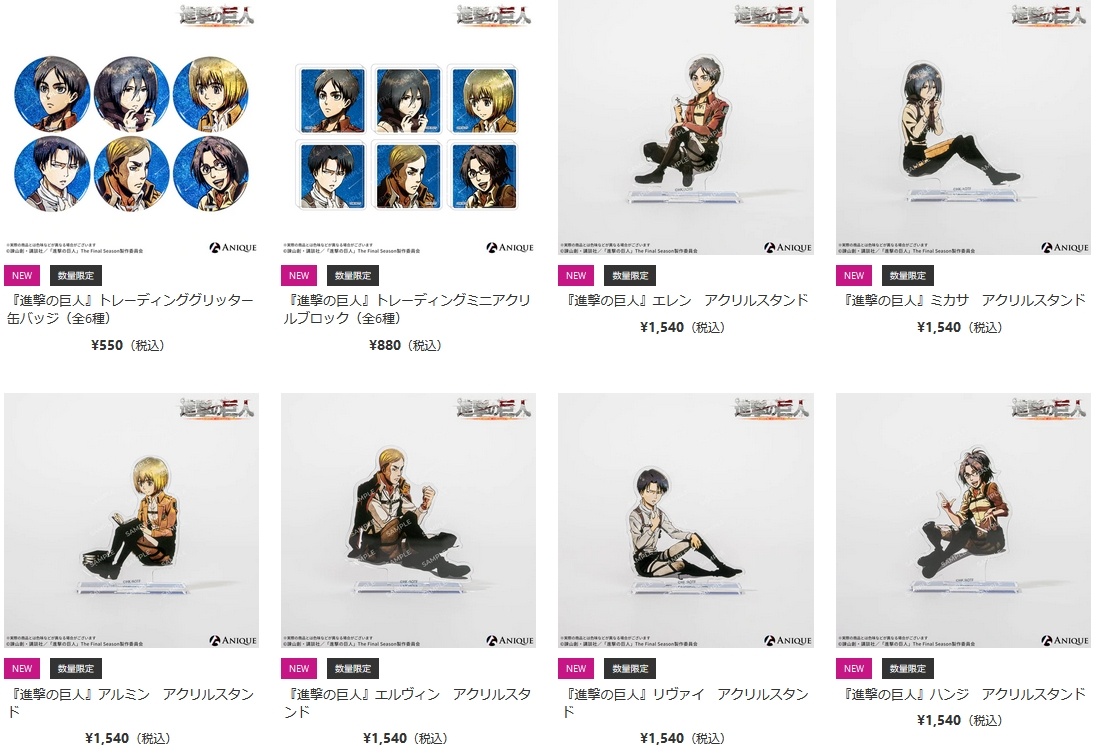Click the エルヴィン アクリルスタンド title link
Image resolution: width=1119 pixels, height=754 pixels.
[408, 703]
